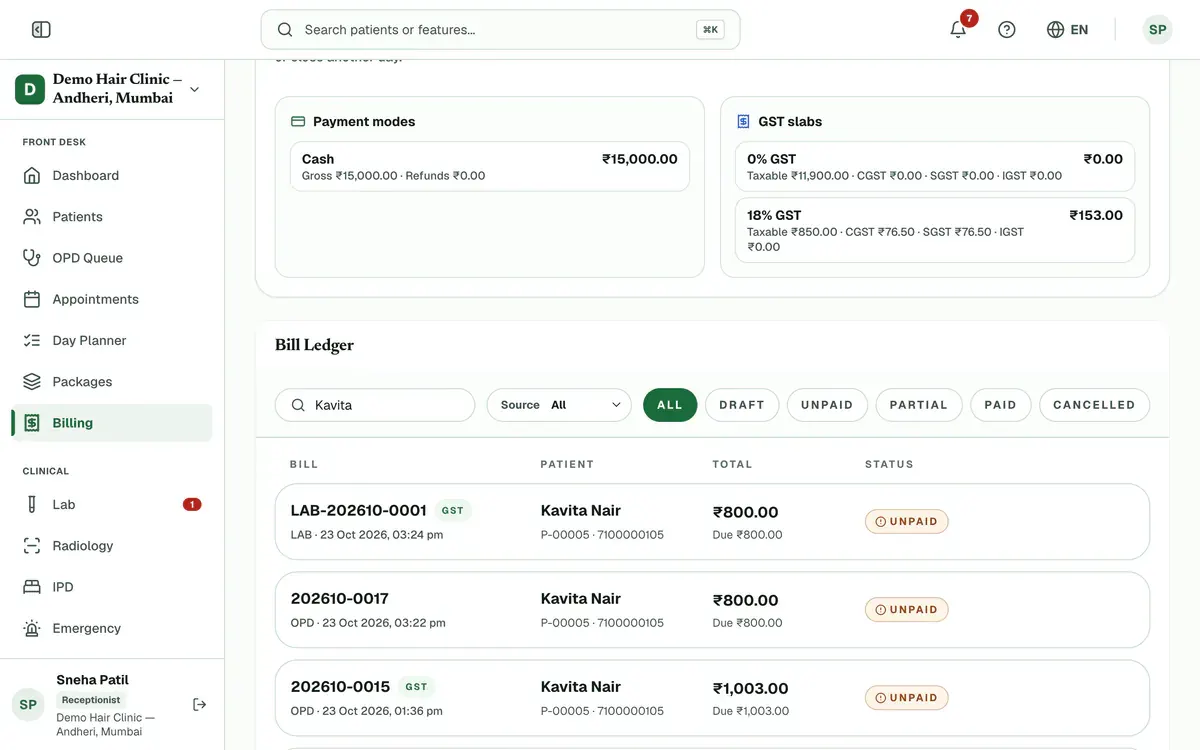The image size is (1200, 750).
Task: Click UNPAID status of bill 202610-0015
Action: pyautogui.click(x=906, y=698)
